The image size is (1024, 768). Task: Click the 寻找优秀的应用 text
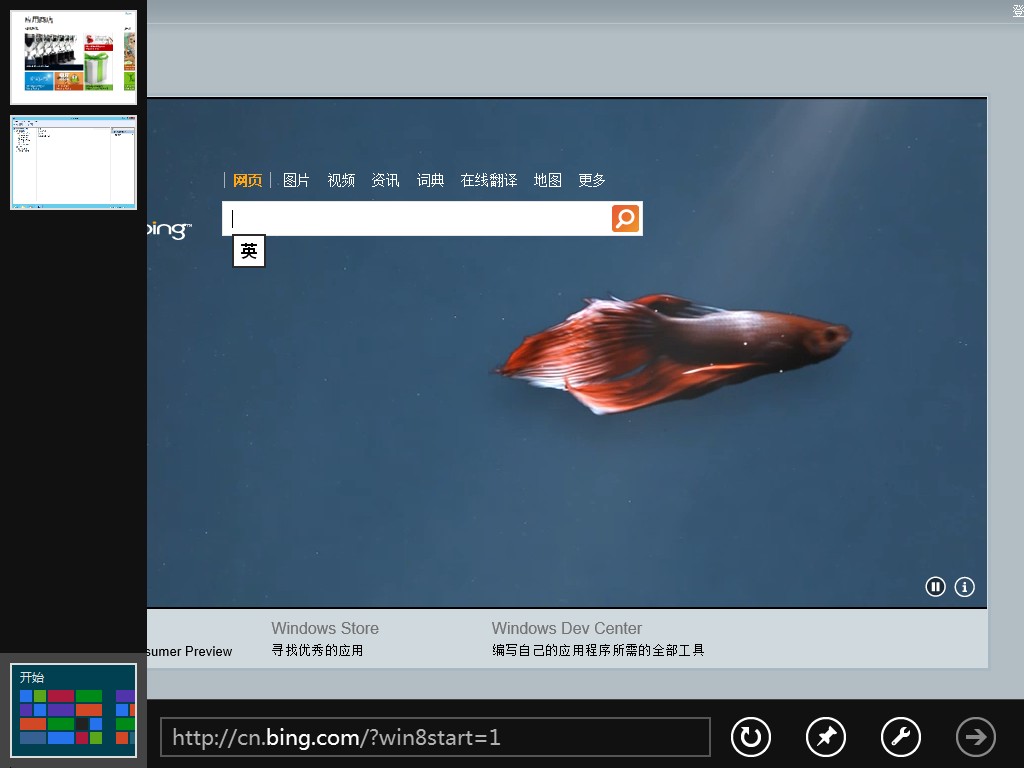point(317,650)
